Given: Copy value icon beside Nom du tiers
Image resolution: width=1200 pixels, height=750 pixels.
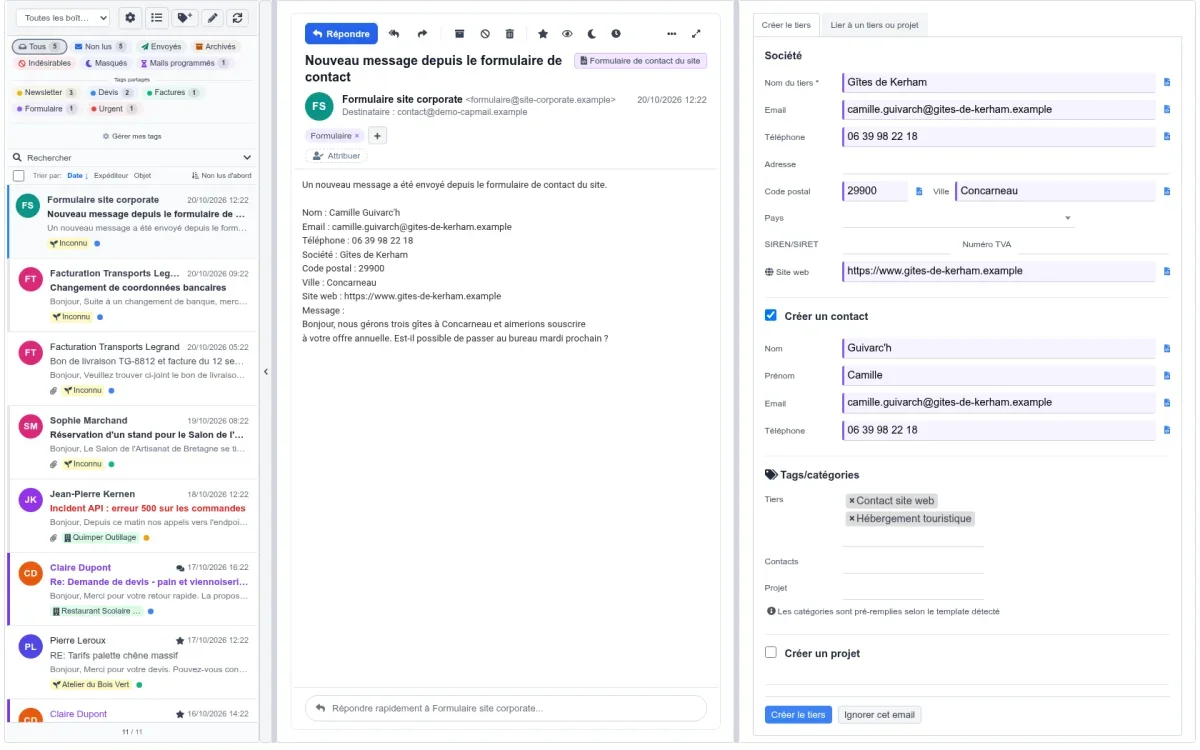Looking at the screenshot, I should tap(1166, 82).
